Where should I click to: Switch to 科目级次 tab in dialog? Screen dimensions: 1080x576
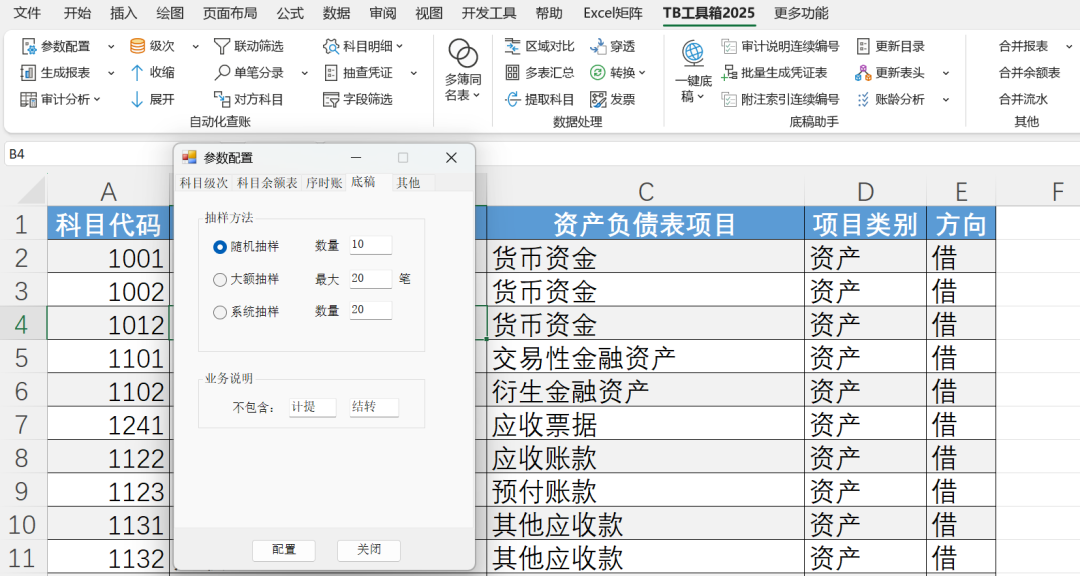[204, 183]
